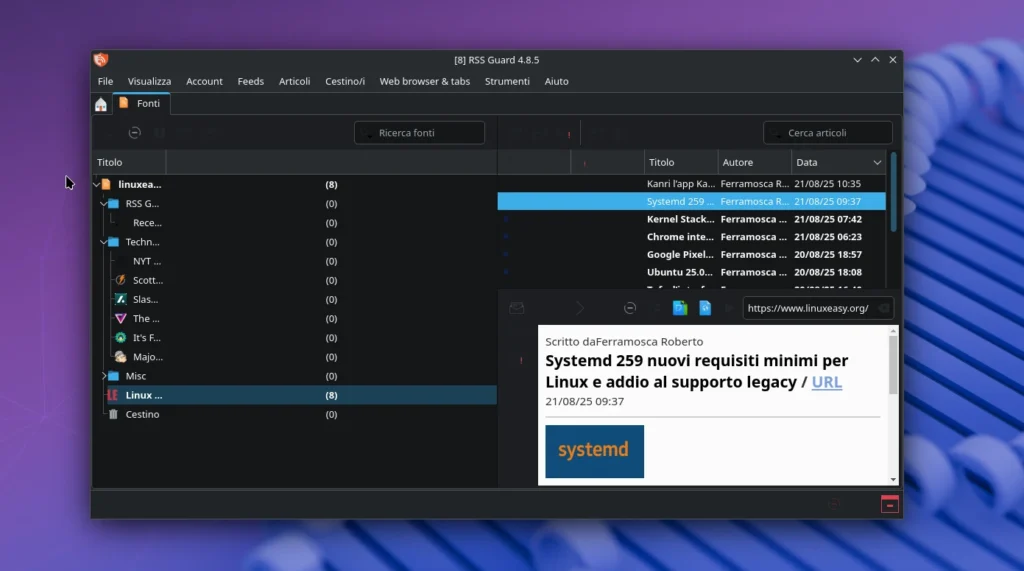Open the Feeds menu
The height and width of the screenshot is (571, 1024).
coord(251,82)
